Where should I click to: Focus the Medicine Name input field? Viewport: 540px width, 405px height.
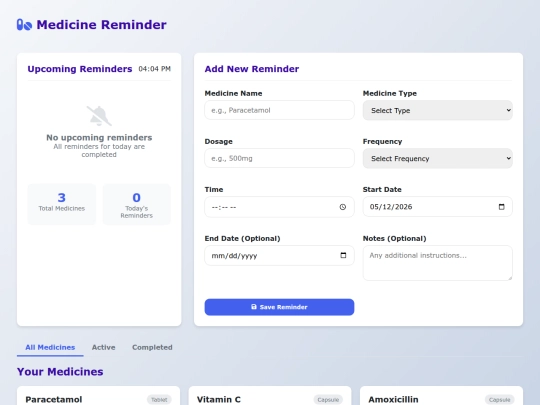coord(279,110)
